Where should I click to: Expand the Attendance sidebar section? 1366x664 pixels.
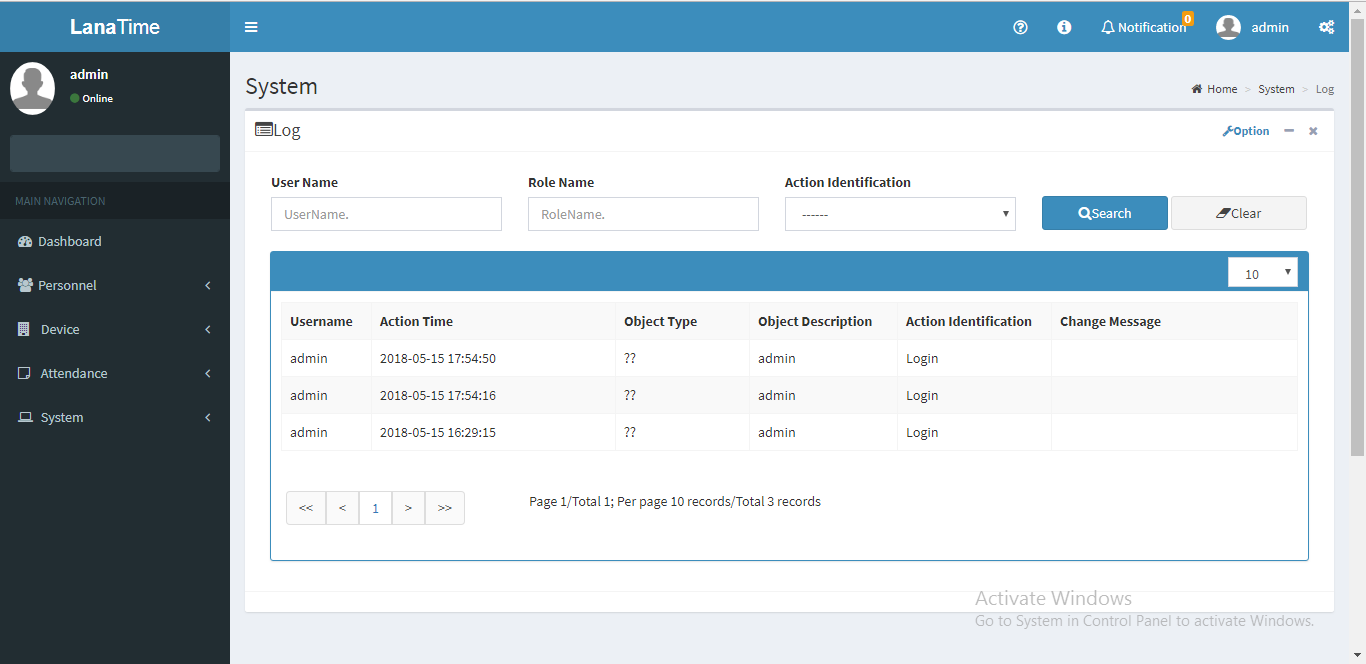114,373
